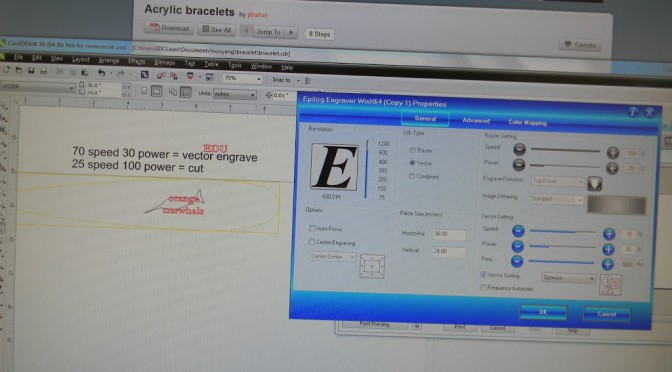Screen dimensions: 672x372
Task: Click the Vector Speed slider track
Action: (x=563, y=231)
